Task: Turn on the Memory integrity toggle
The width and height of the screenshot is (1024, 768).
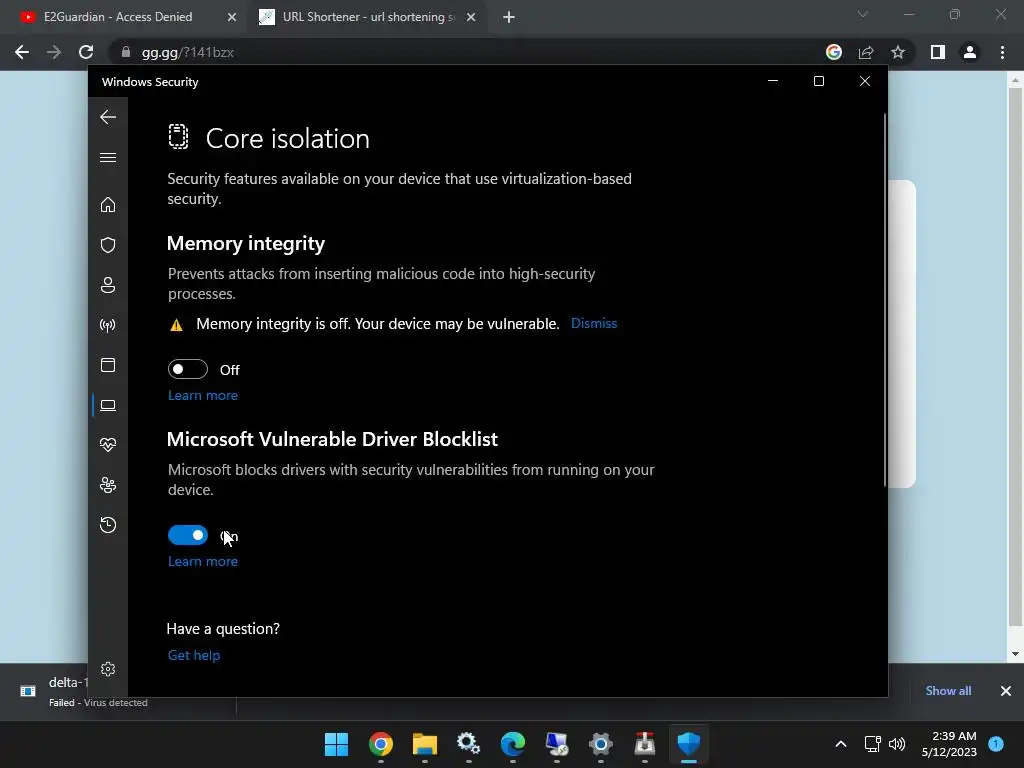Action: pos(187,369)
